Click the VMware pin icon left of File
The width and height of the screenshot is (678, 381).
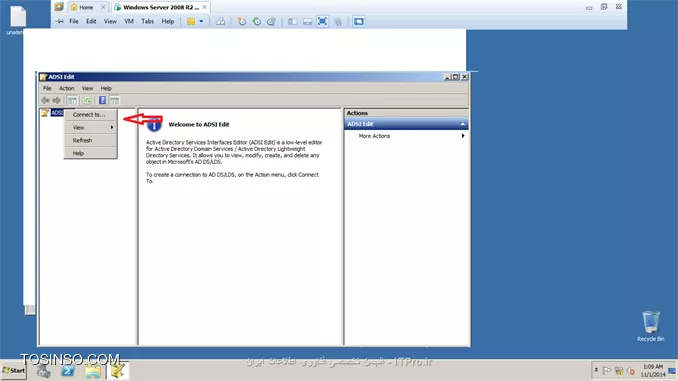pos(60,21)
